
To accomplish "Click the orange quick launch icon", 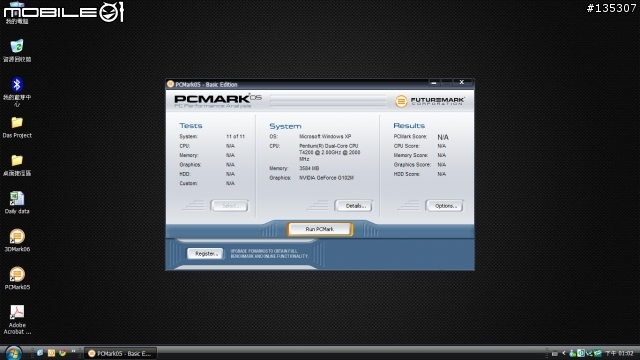I will tap(51, 353).
